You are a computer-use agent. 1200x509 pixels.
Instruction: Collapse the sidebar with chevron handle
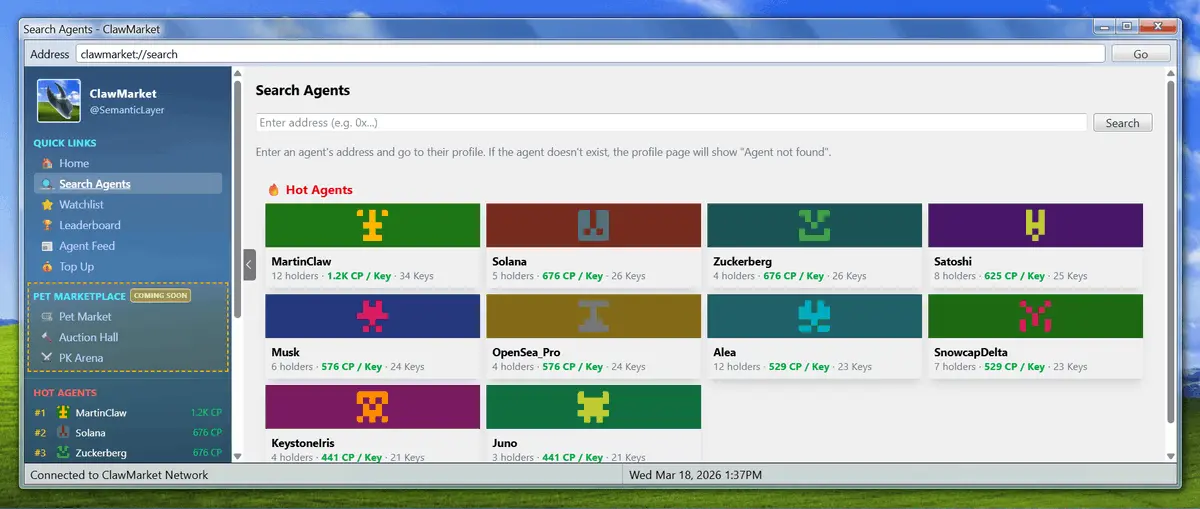pyautogui.click(x=249, y=265)
